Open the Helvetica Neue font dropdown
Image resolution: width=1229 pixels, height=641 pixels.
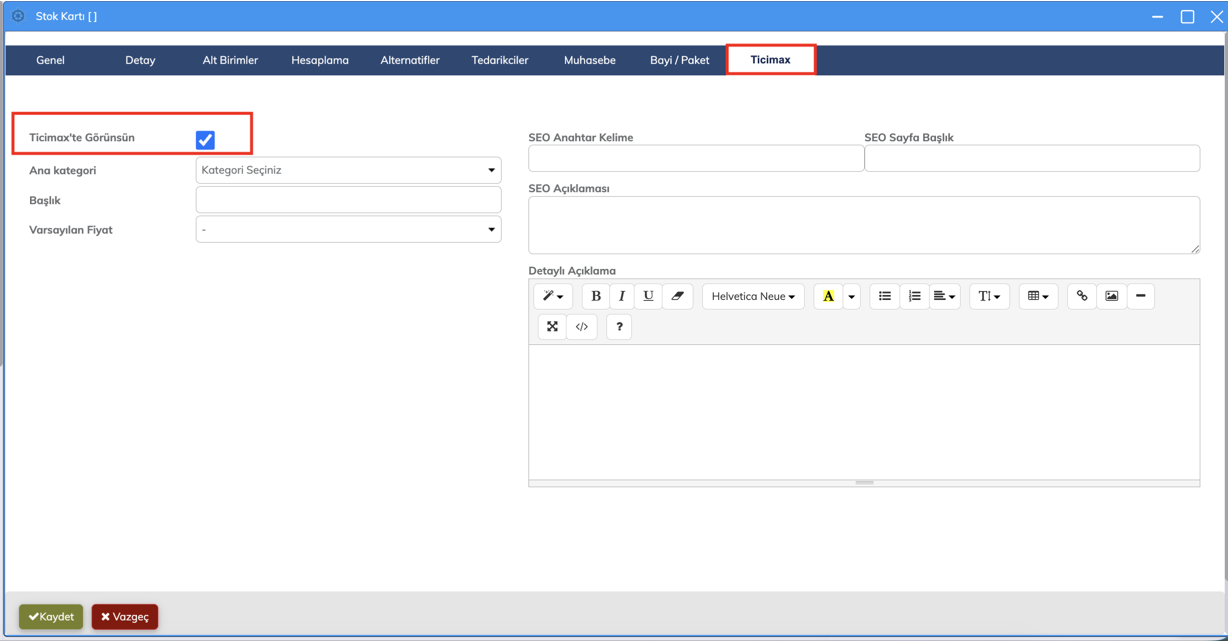coord(753,296)
